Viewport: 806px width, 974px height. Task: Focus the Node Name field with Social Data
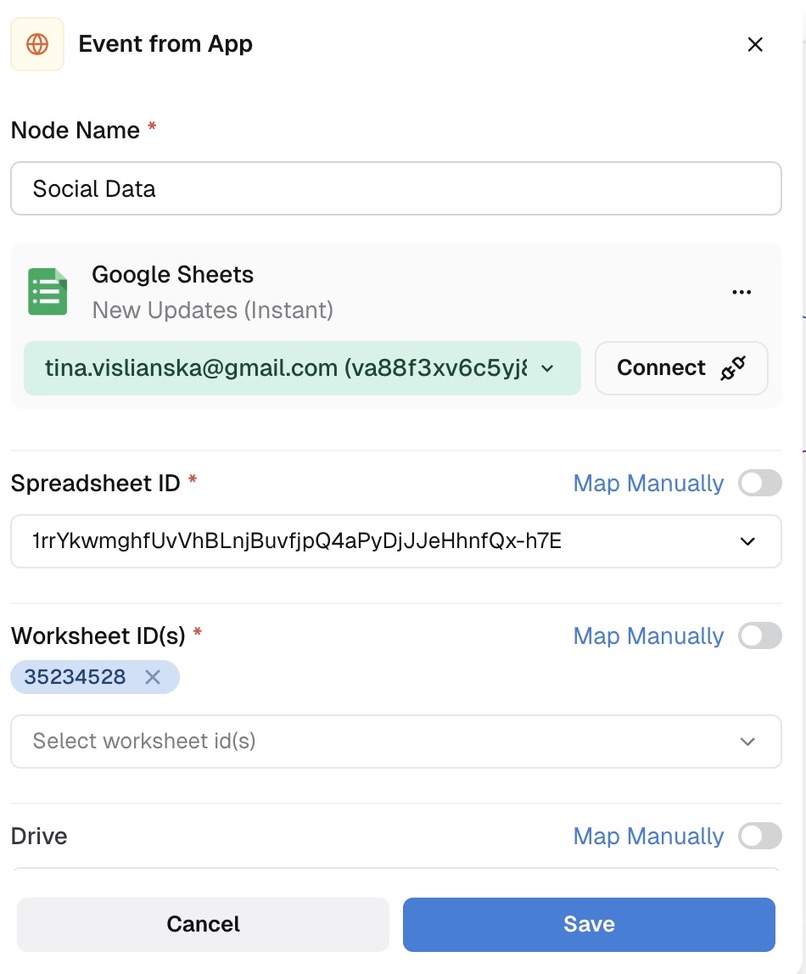click(x=396, y=189)
